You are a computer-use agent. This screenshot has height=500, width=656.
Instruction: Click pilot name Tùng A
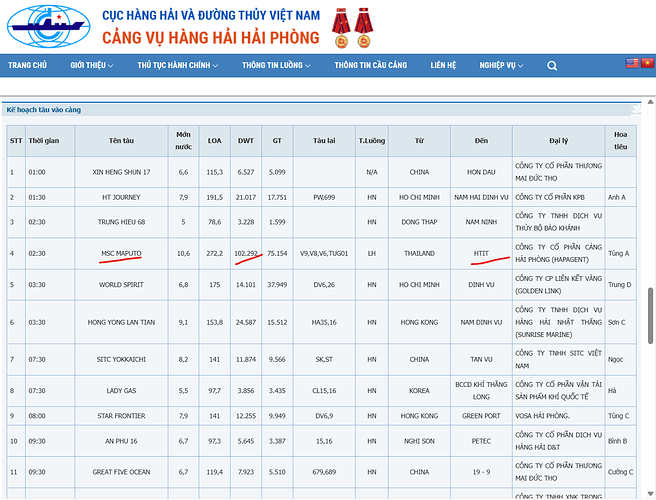point(618,253)
